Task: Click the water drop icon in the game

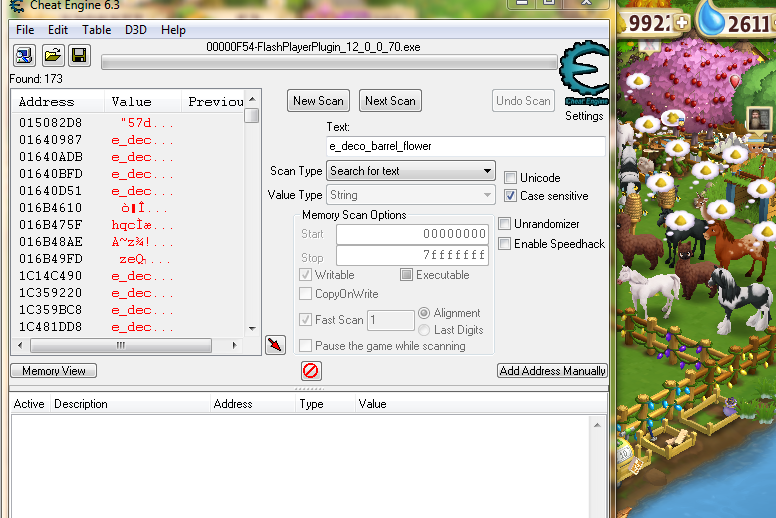Action: tap(711, 20)
